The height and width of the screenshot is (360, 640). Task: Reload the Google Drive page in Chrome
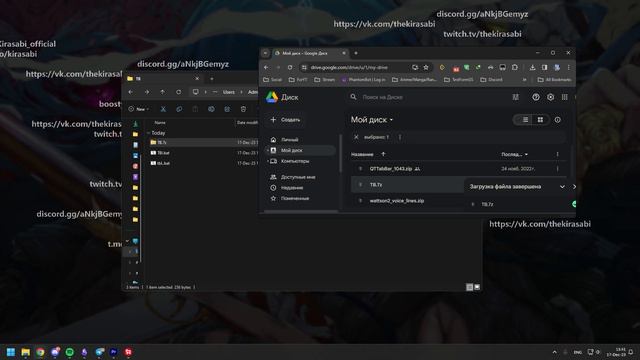pos(290,67)
